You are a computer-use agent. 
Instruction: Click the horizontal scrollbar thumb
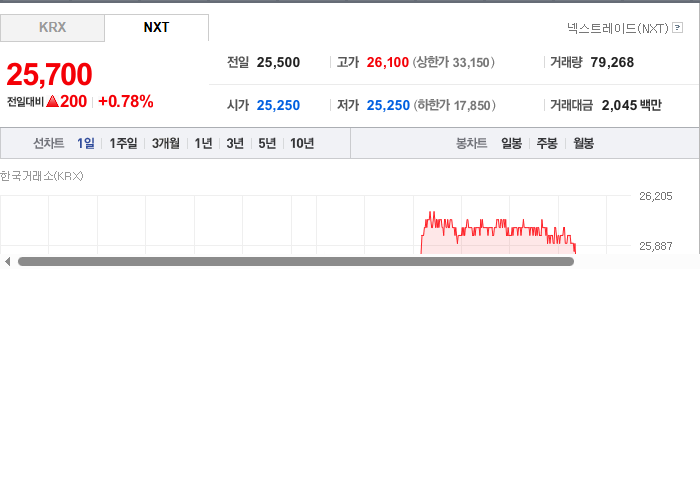296,262
